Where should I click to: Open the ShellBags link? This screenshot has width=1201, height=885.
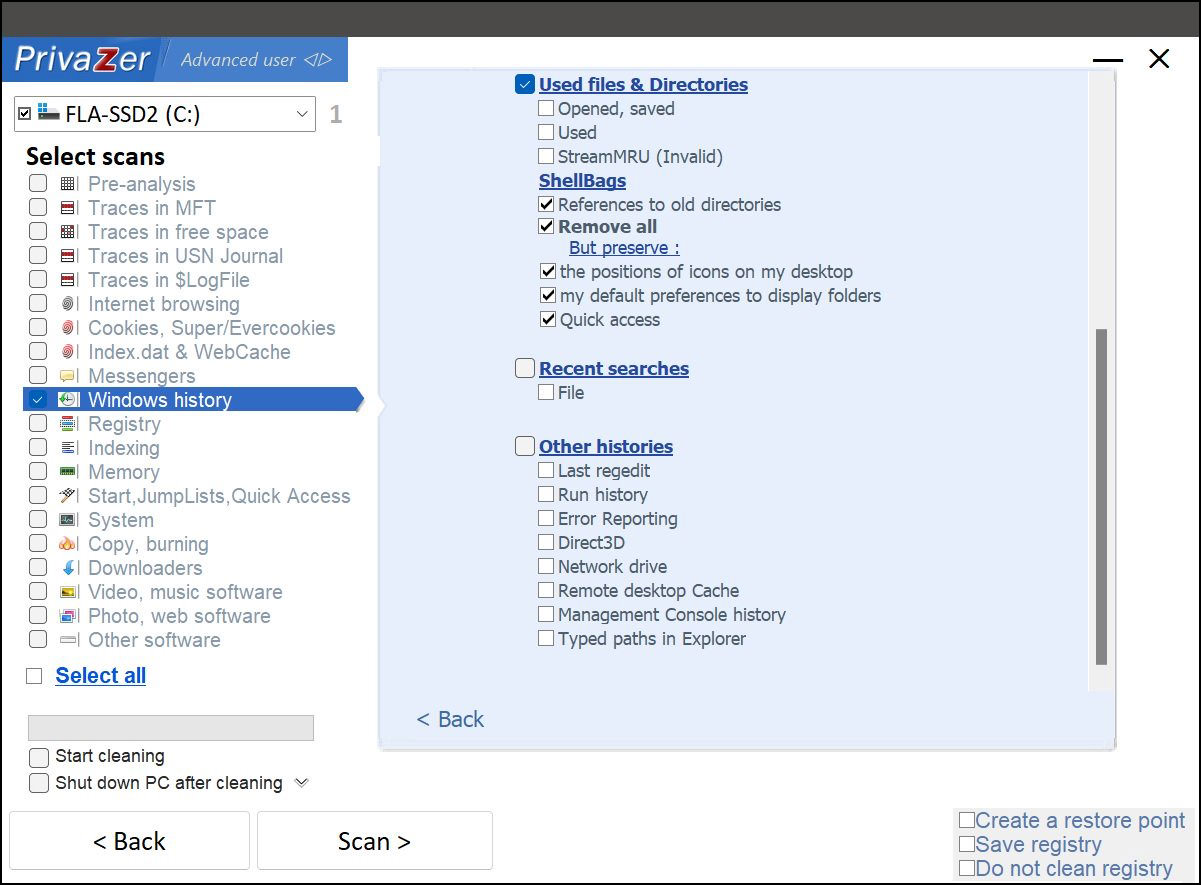point(582,181)
